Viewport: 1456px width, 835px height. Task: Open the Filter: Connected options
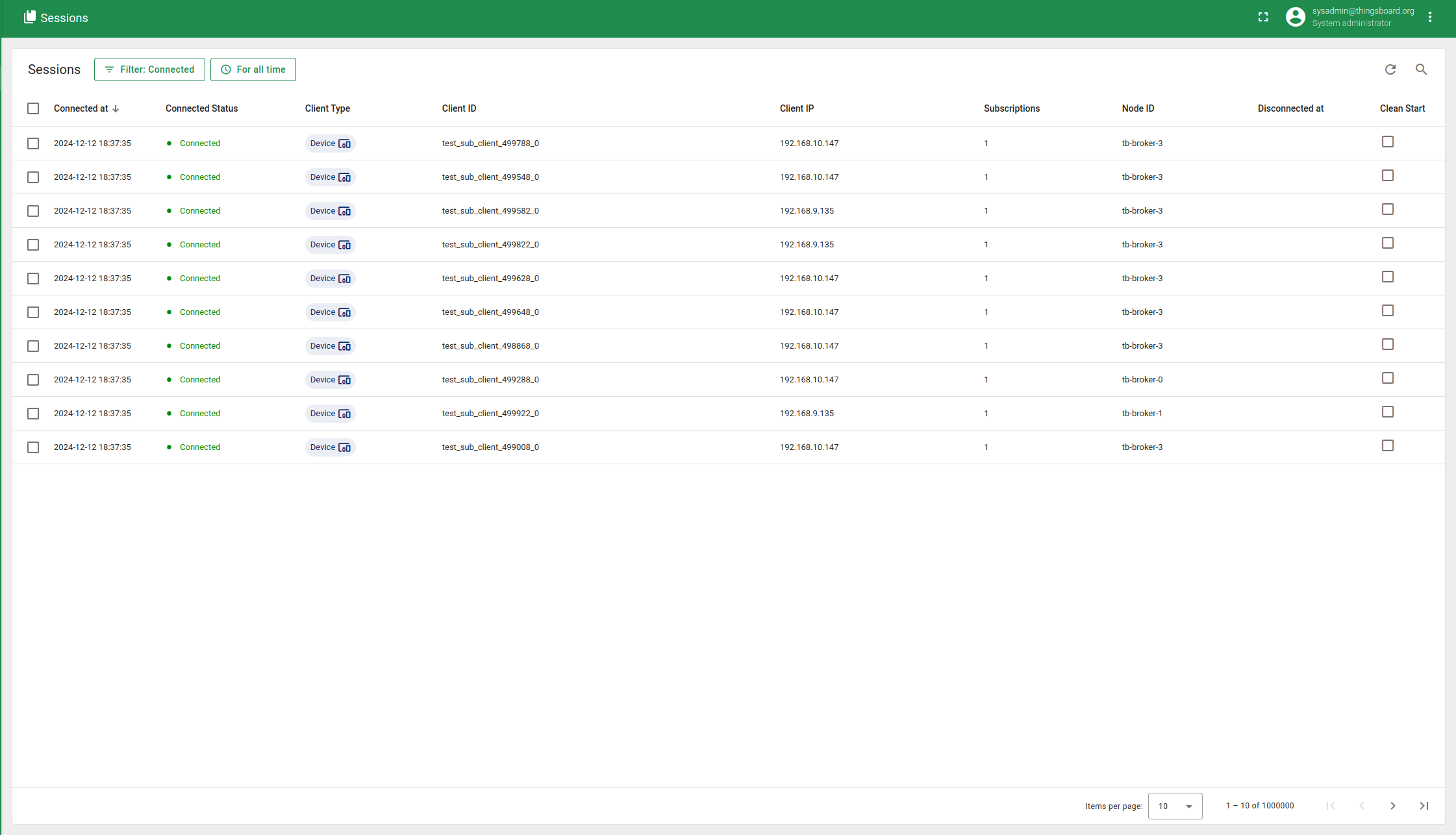point(149,69)
